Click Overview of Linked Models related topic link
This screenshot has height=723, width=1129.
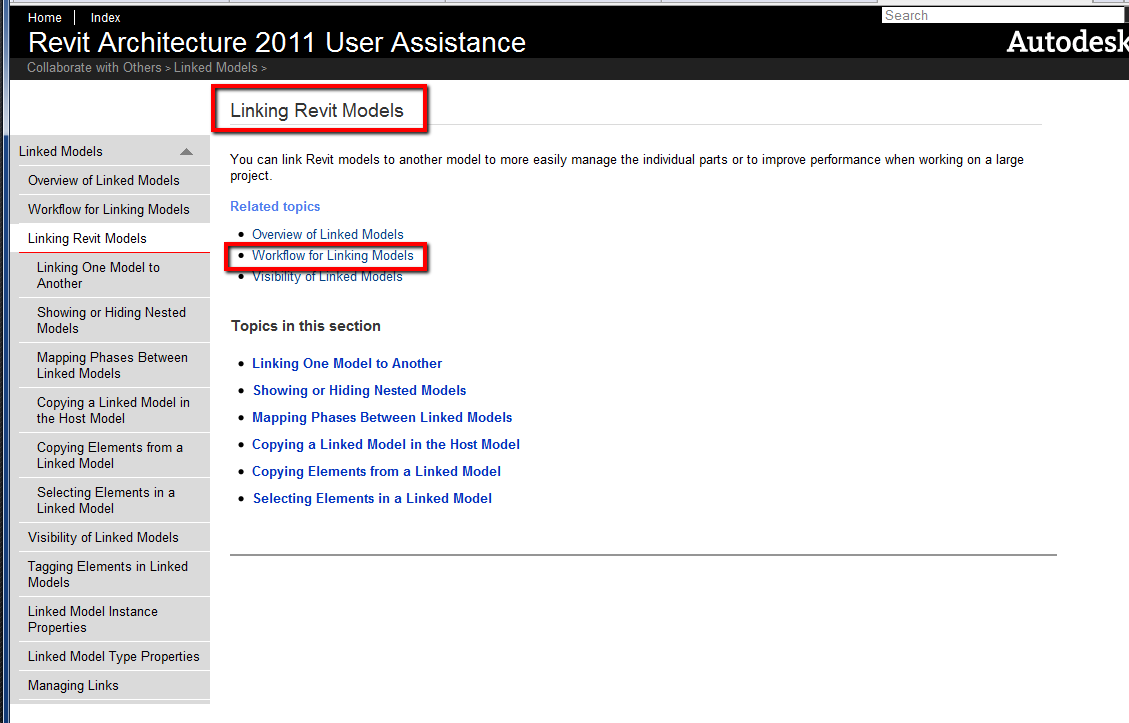(x=328, y=234)
